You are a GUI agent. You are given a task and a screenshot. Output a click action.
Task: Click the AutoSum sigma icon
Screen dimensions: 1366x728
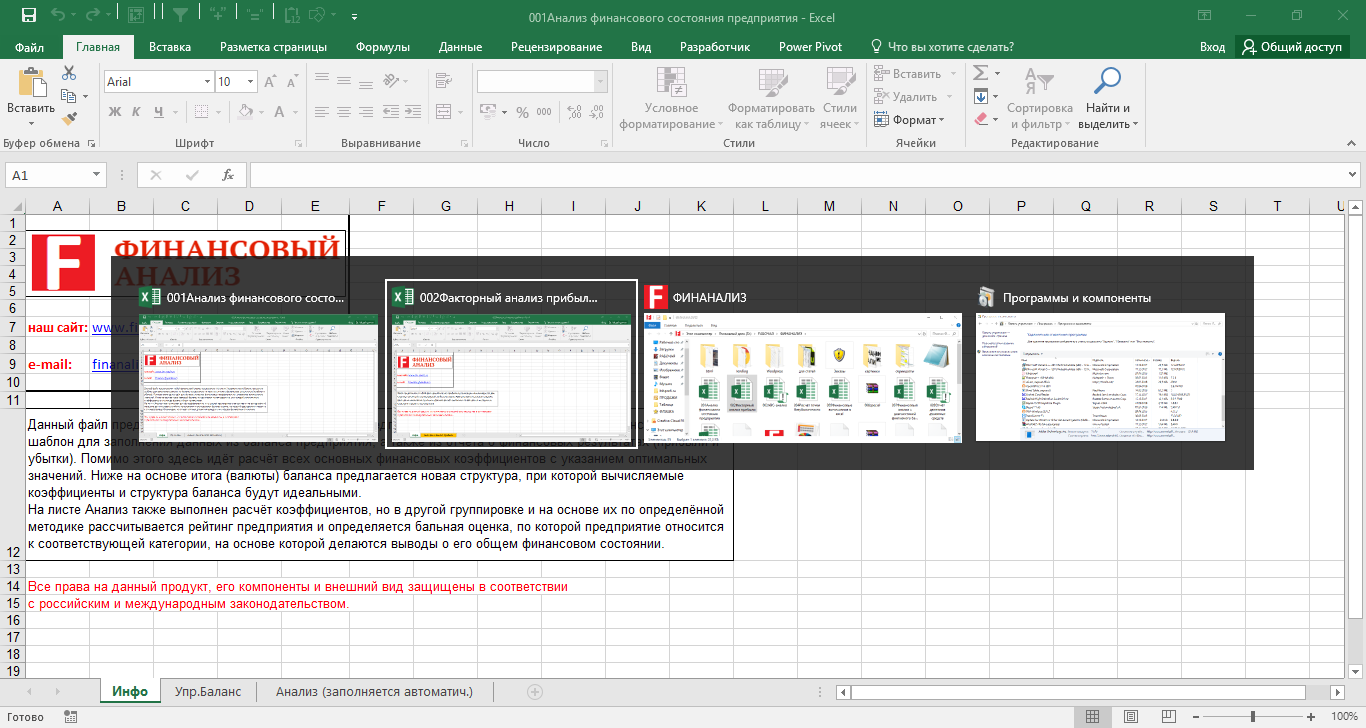(981, 73)
